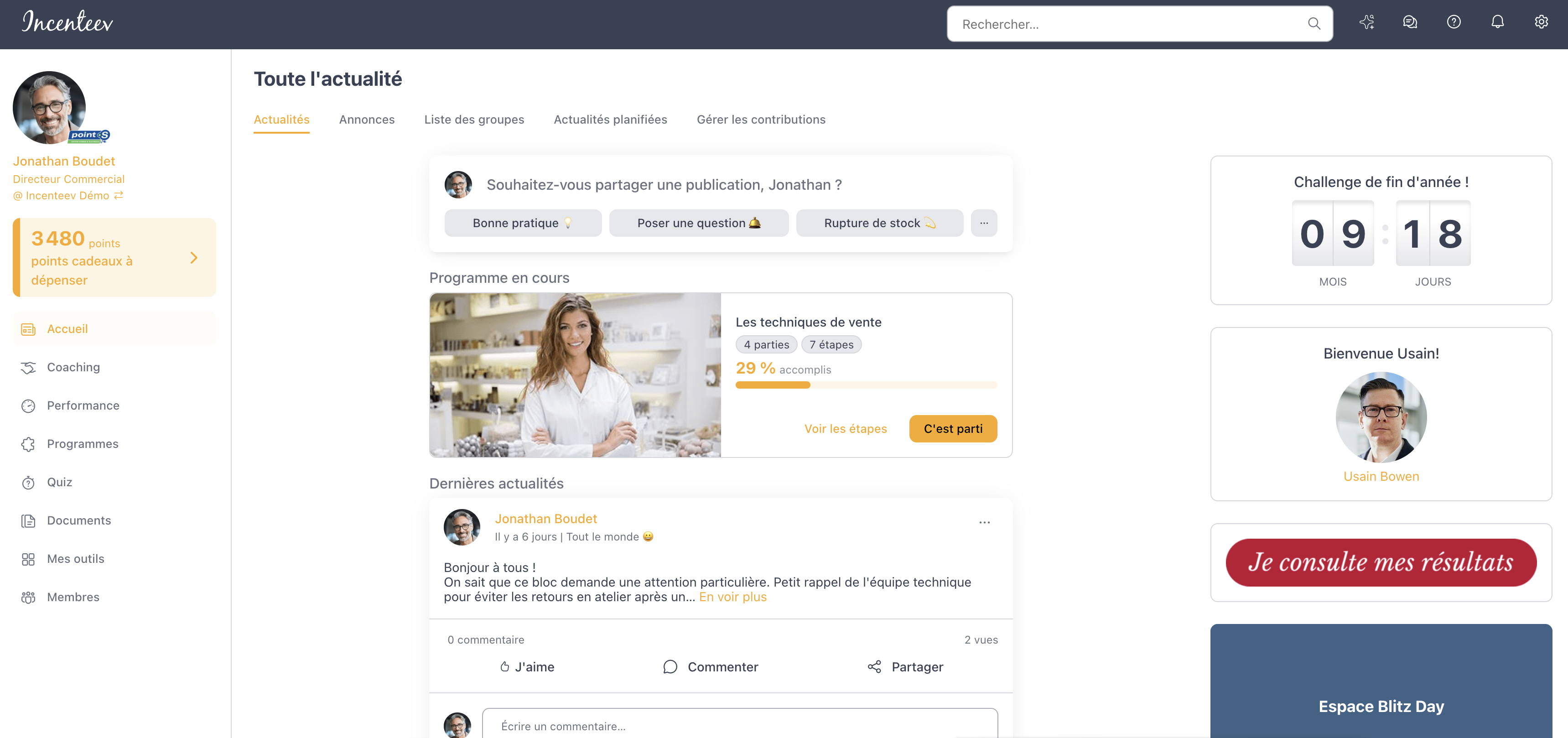Switch account via arrows next to Incenteev Démo

pyautogui.click(x=119, y=196)
